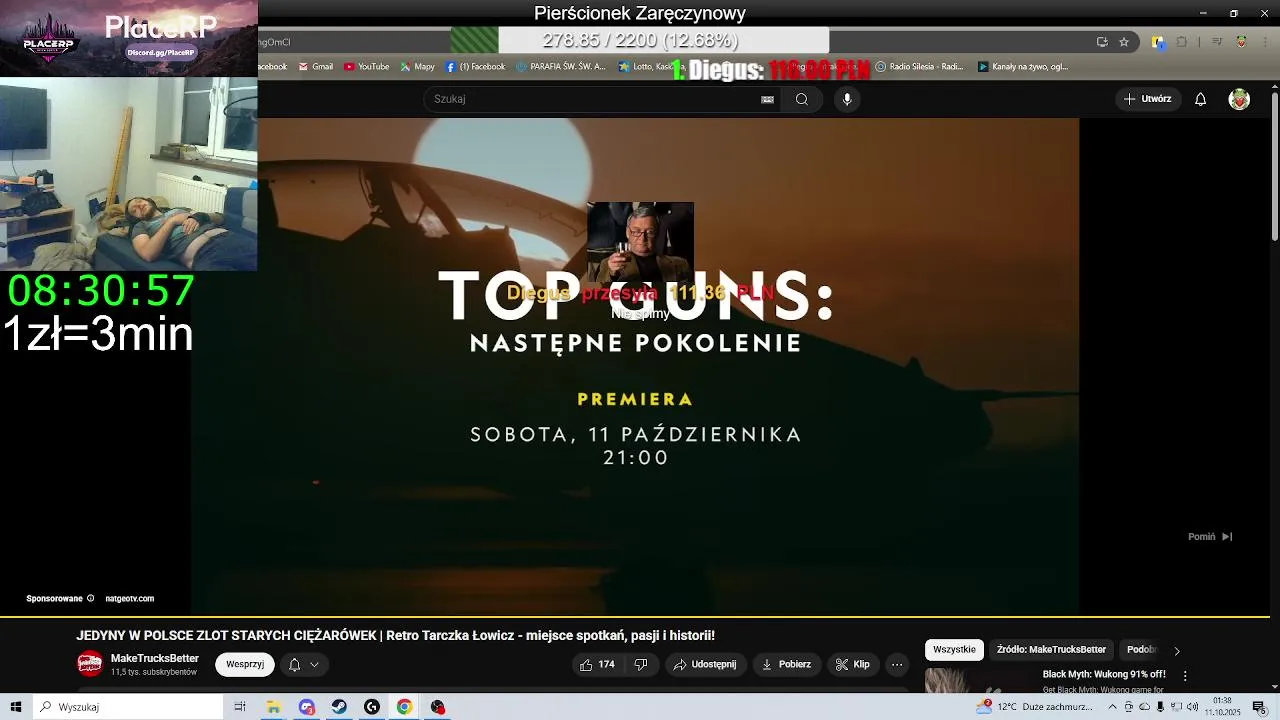Open the purple taskbar app with badge

(x=306, y=707)
